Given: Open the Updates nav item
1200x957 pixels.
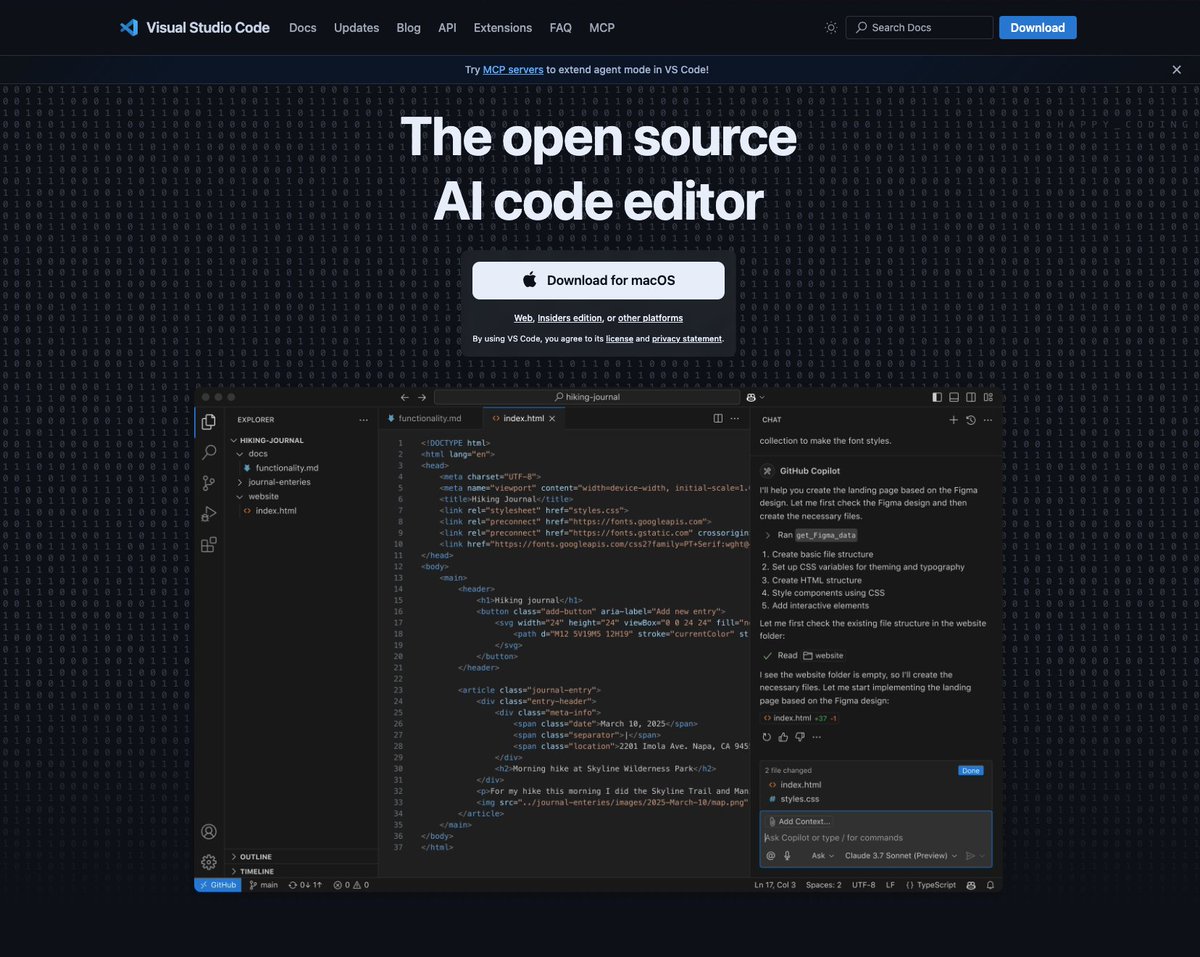Looking at the screenshot, I should pyautogui.click(x=356, y=28).
